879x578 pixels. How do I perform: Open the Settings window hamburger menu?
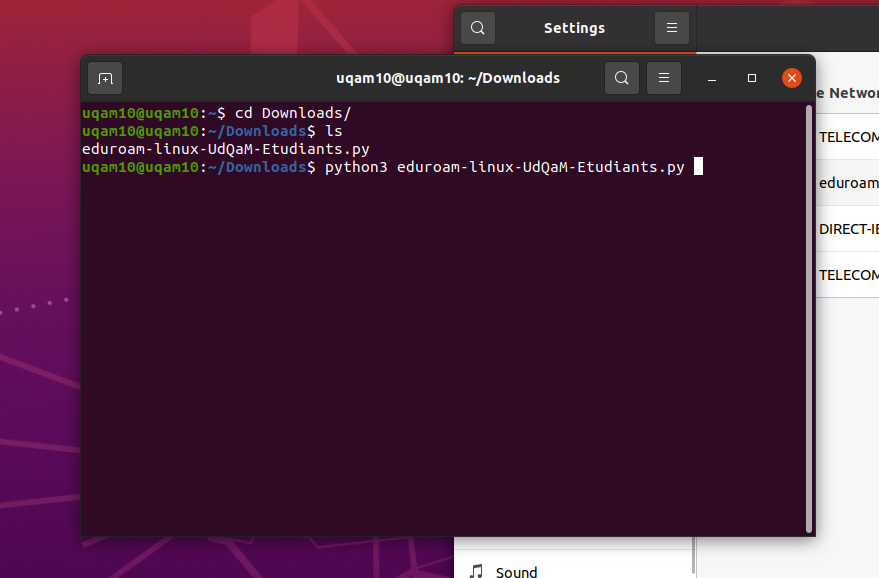(x=672, y=28)
